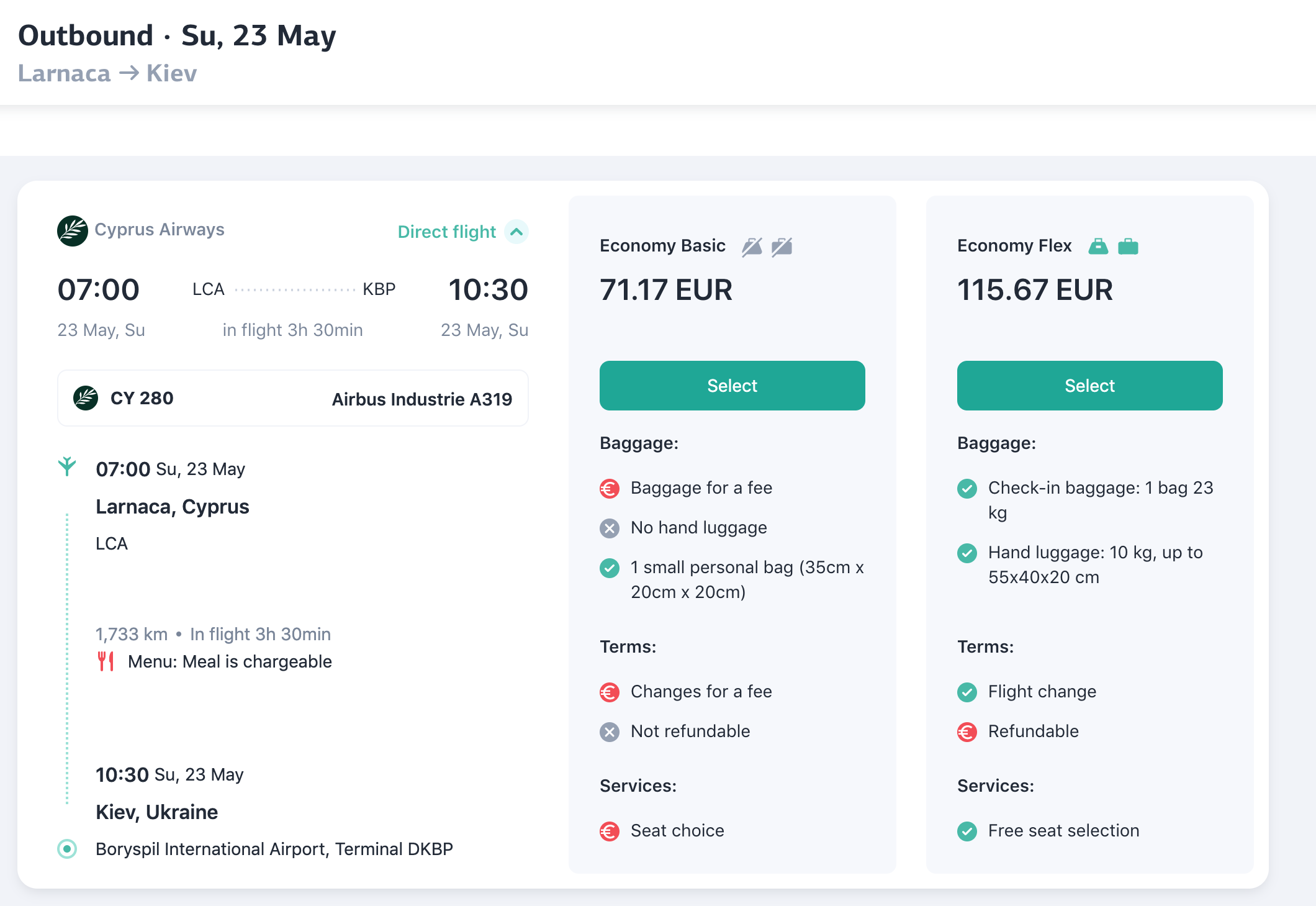Select the Economy Flex fare
The width and height of the screenshot is (1316, 906).
1089,386
